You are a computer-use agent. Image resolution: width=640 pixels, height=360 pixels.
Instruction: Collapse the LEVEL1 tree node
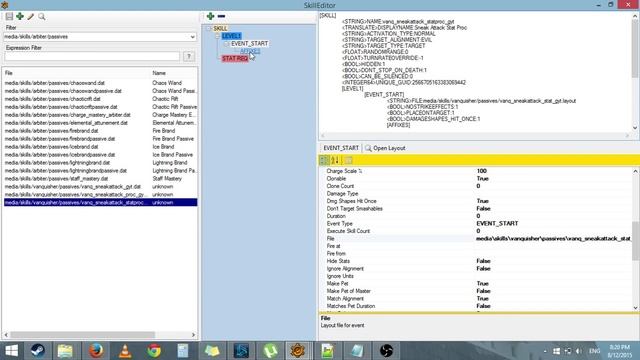coord(218,36)
